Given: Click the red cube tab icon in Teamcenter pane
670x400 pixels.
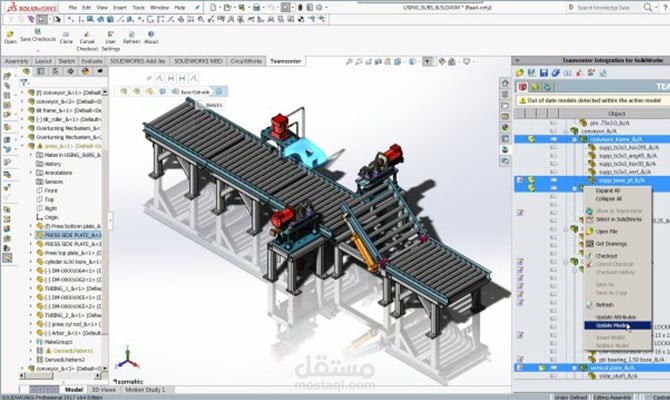Looking at the screenshot, I should [523, 87].
